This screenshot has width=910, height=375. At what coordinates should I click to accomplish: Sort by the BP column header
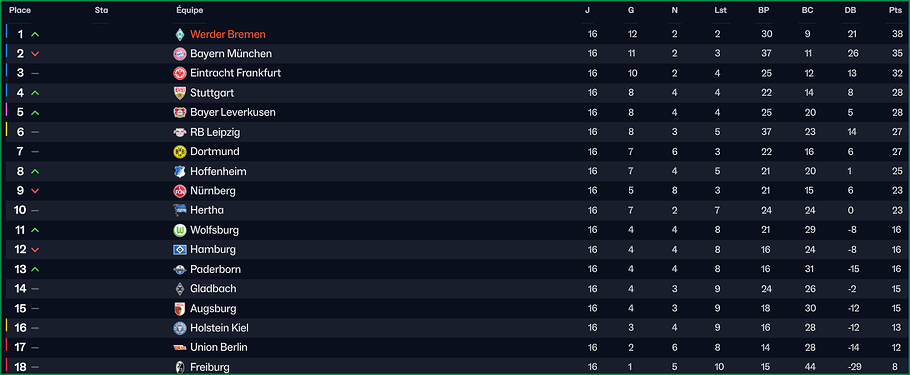tap(764, 10)
